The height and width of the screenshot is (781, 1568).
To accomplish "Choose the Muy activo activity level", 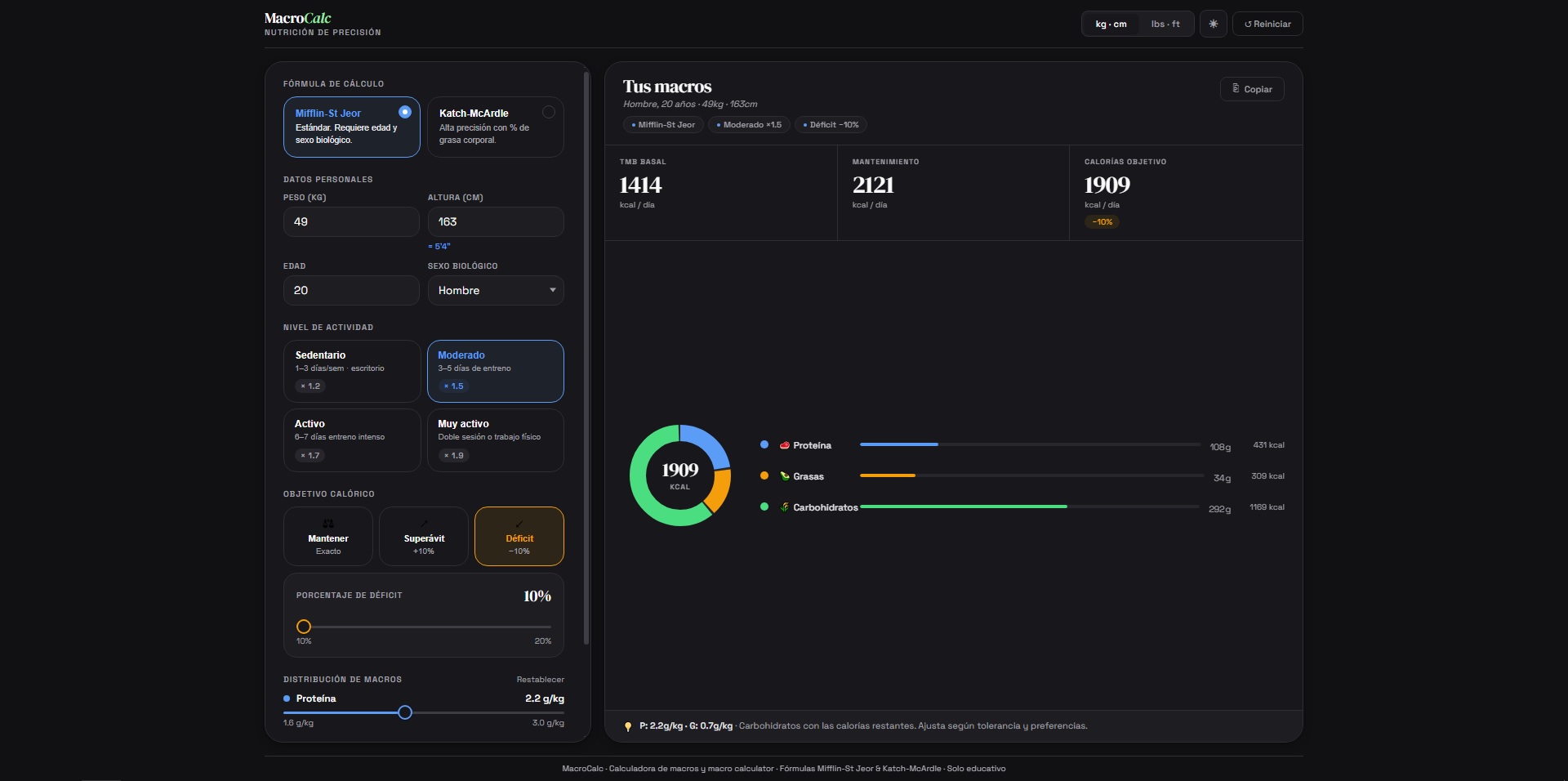I will (495, 440).
